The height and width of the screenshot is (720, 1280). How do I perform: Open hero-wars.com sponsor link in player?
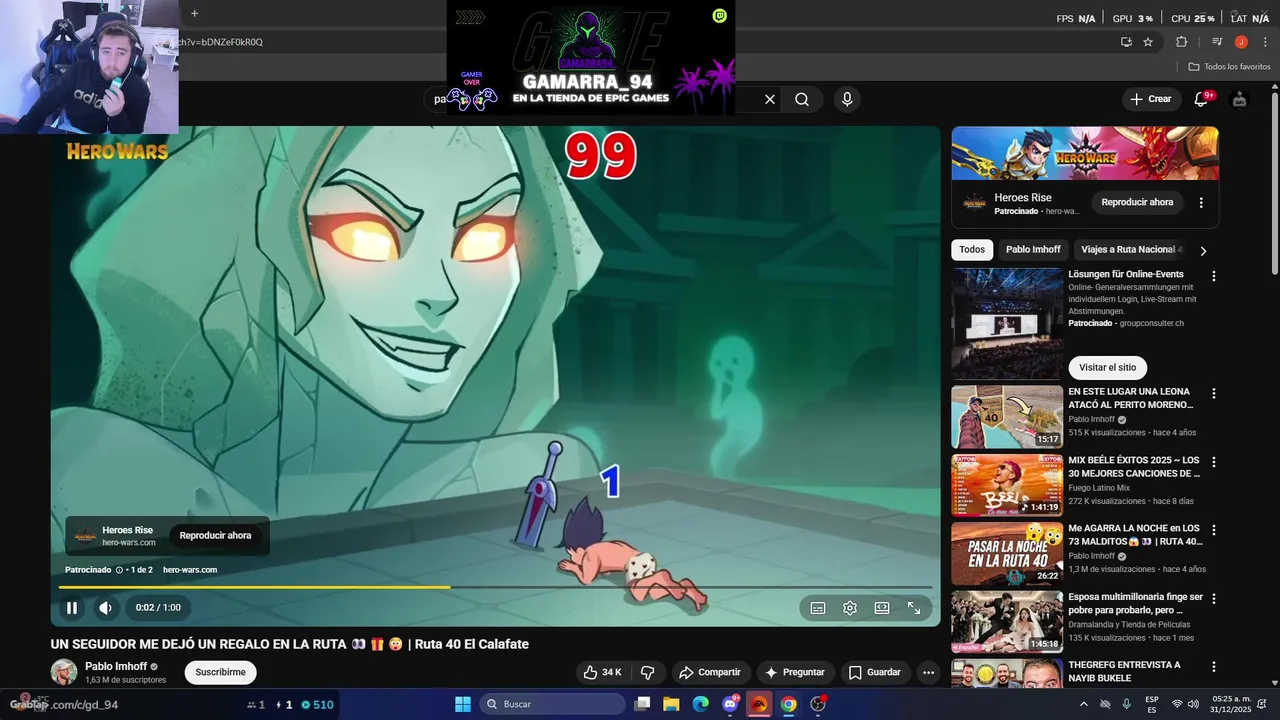(190, 570)
